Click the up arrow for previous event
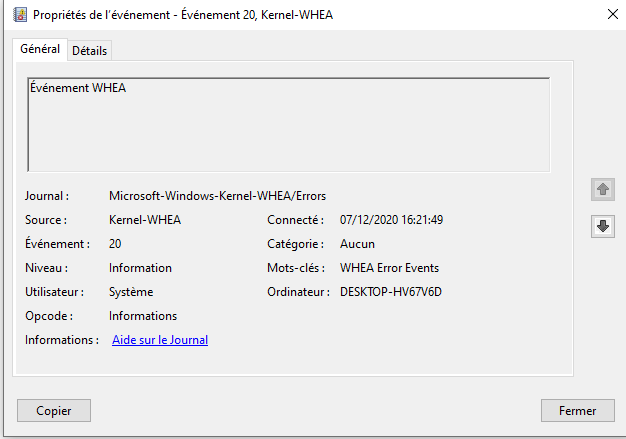This screenshot has height=439, width=626. [x=602, y=190]
